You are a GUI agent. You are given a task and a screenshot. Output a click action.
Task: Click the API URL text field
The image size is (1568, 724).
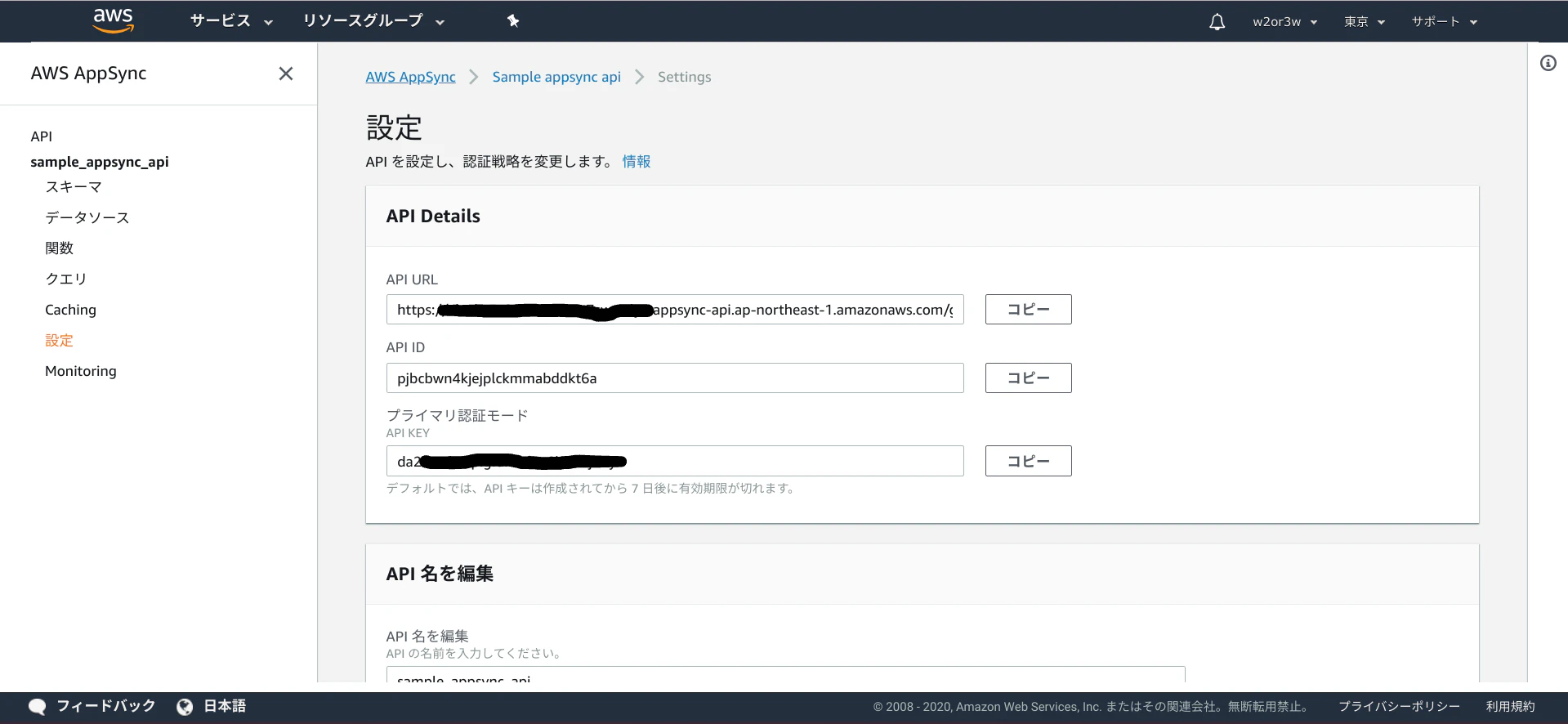pyautogui.click(x=675, y=310)
